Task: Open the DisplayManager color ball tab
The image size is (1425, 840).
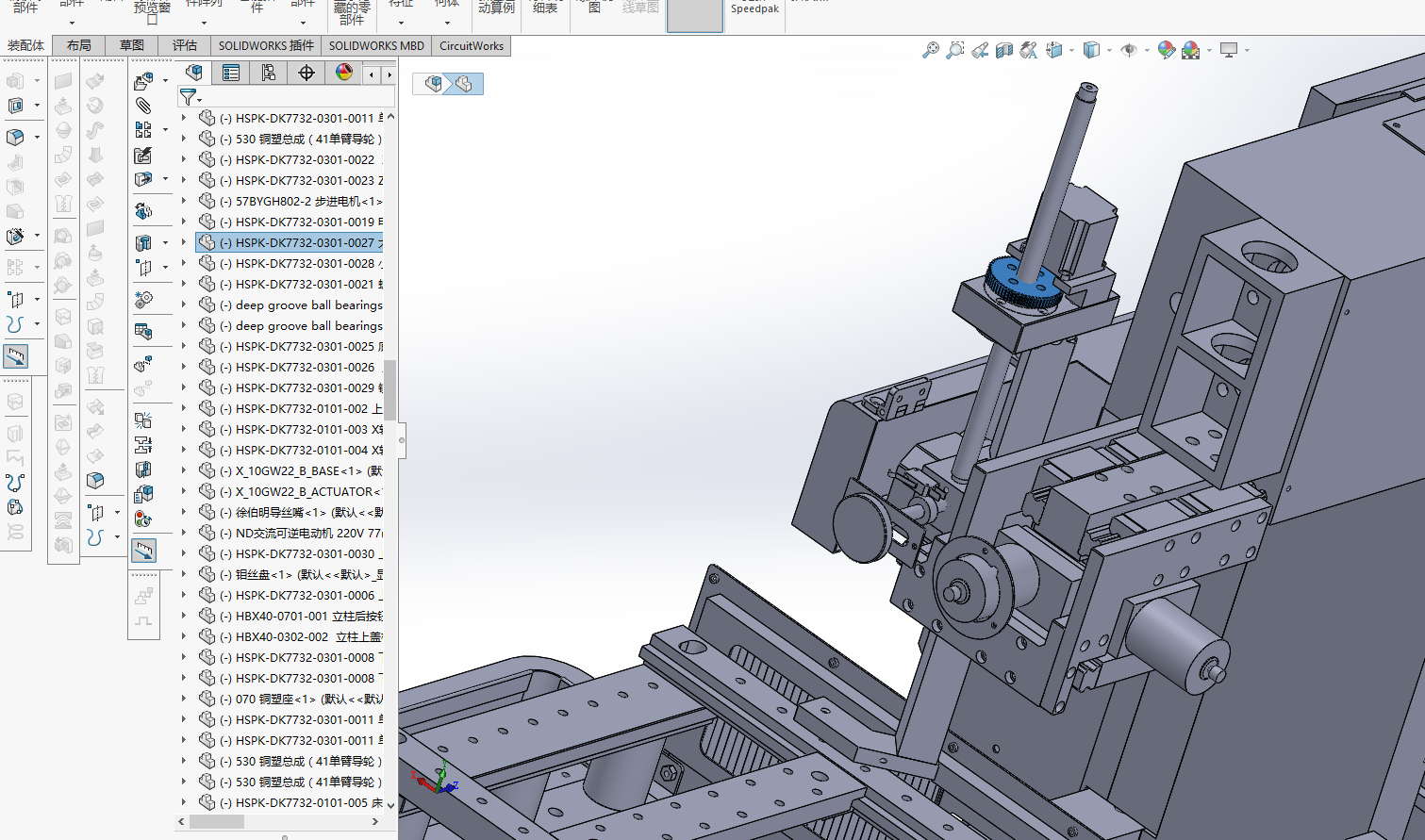Action: click(x=344, y=73)
